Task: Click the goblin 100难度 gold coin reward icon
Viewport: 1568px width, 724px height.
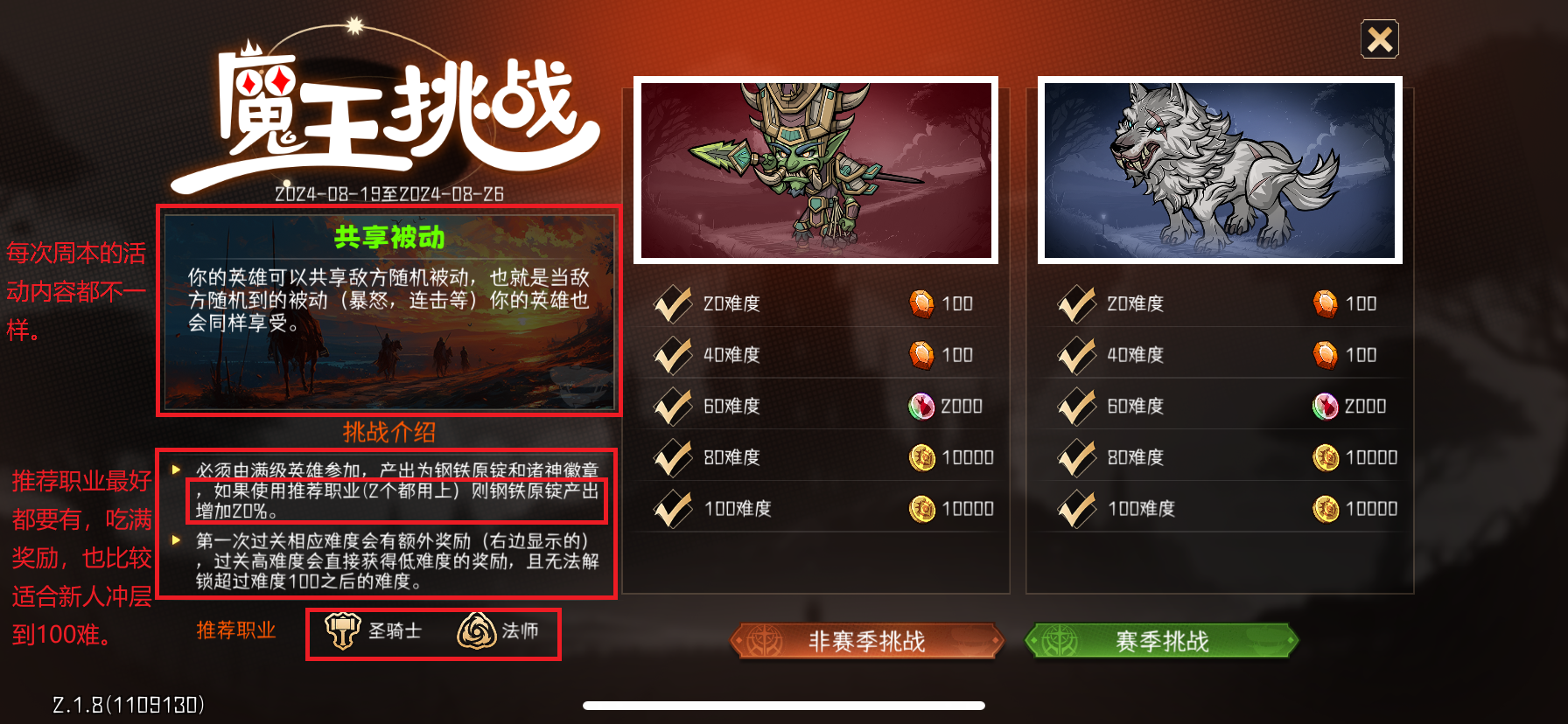Action: [922, 509]
